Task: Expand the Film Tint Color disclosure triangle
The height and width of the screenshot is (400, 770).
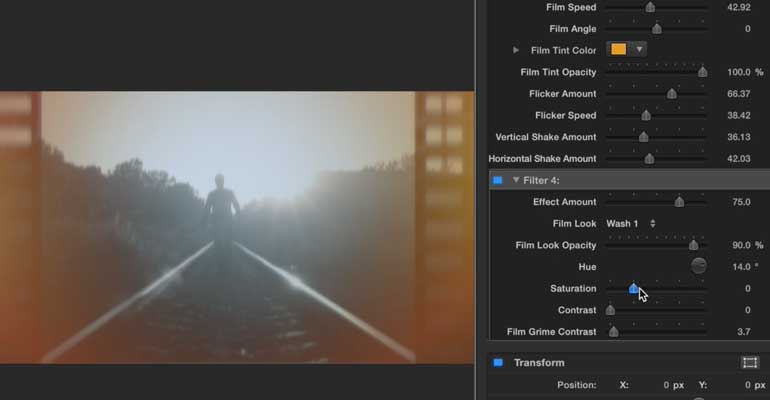Action: tap(516, 50)
